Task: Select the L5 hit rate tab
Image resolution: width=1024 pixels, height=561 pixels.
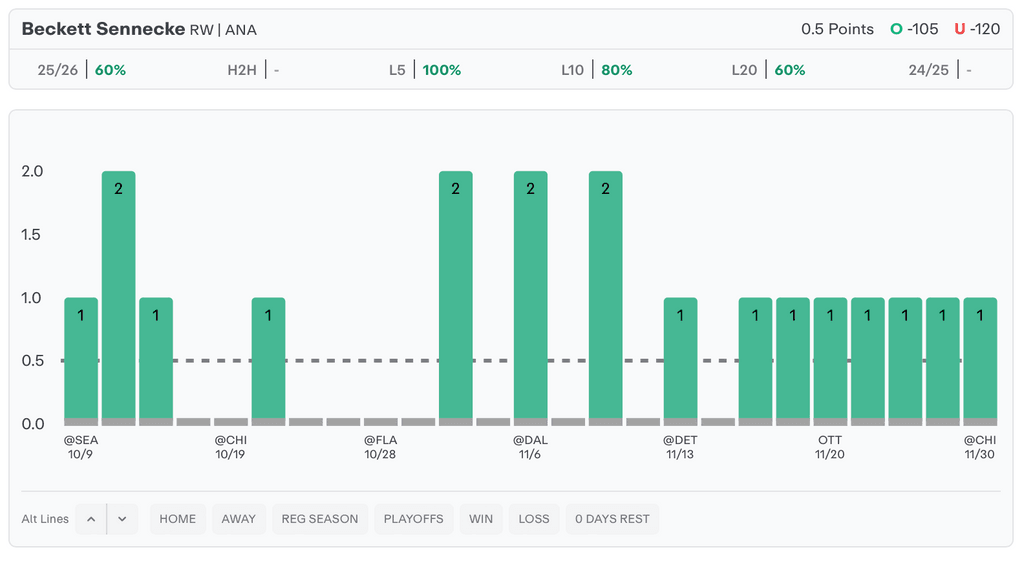Action: tap(425, 70)
